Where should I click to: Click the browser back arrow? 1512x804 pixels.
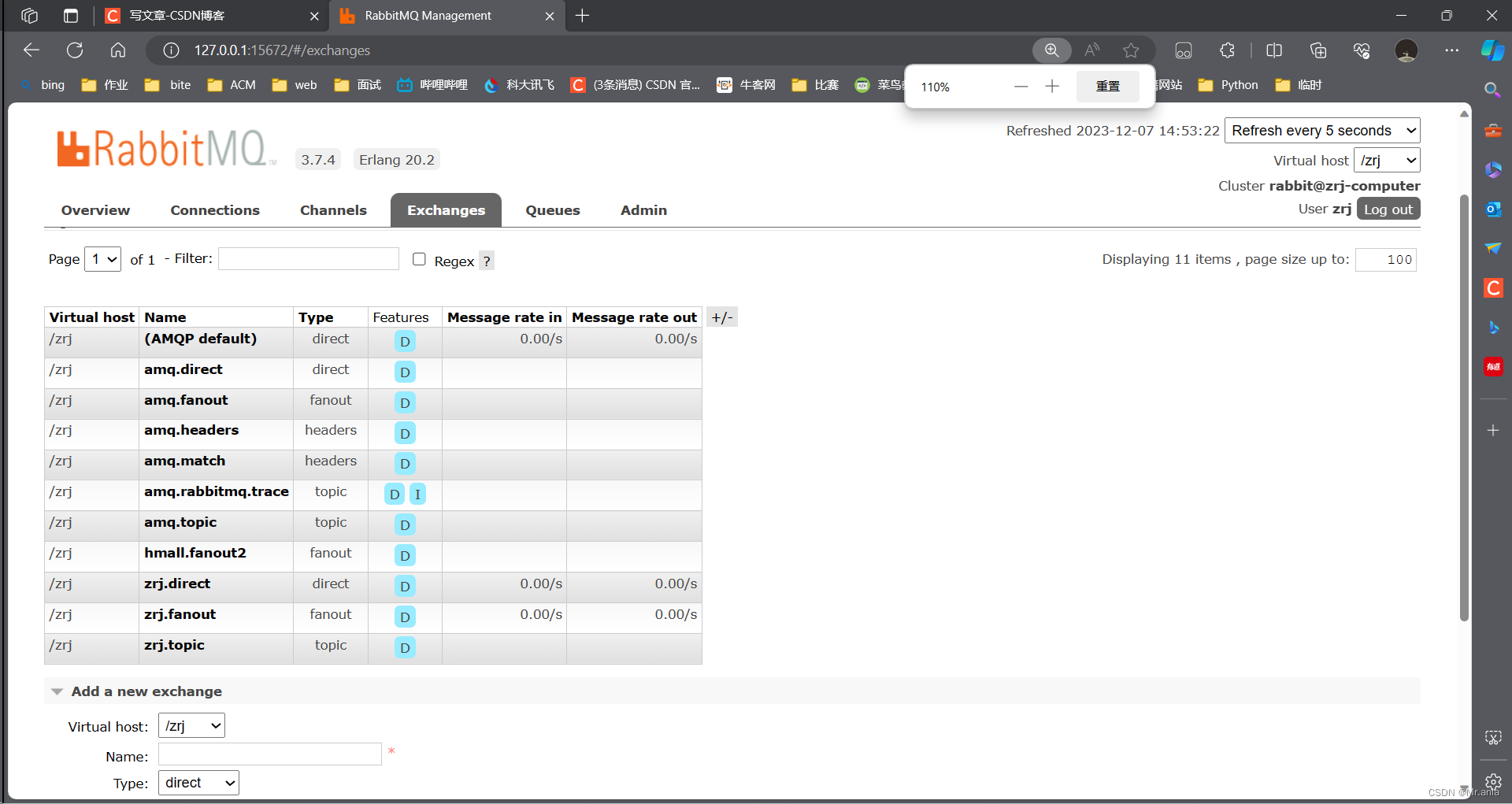click(x=31, y=50)
